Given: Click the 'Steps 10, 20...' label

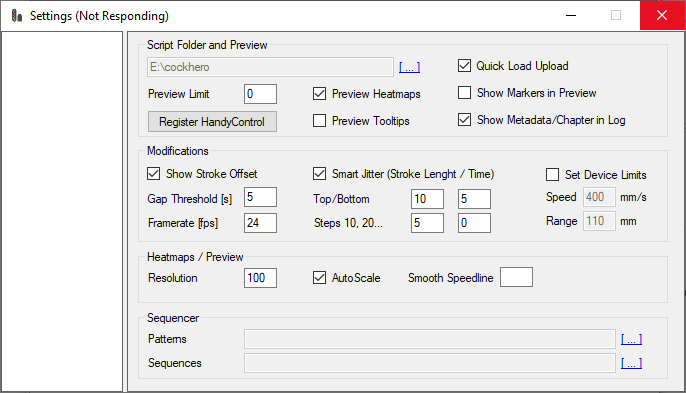Looking at the screenshot, I should [x=348, y=223].
